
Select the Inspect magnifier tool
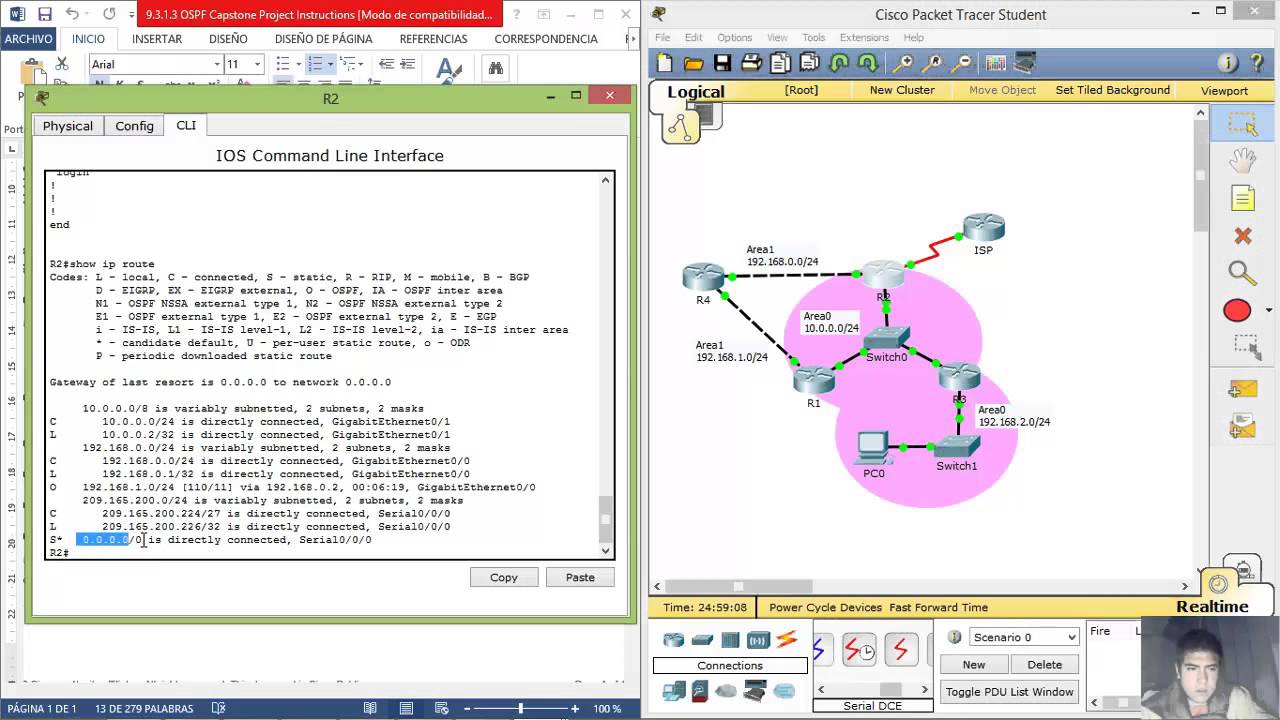pos(1242,272)
